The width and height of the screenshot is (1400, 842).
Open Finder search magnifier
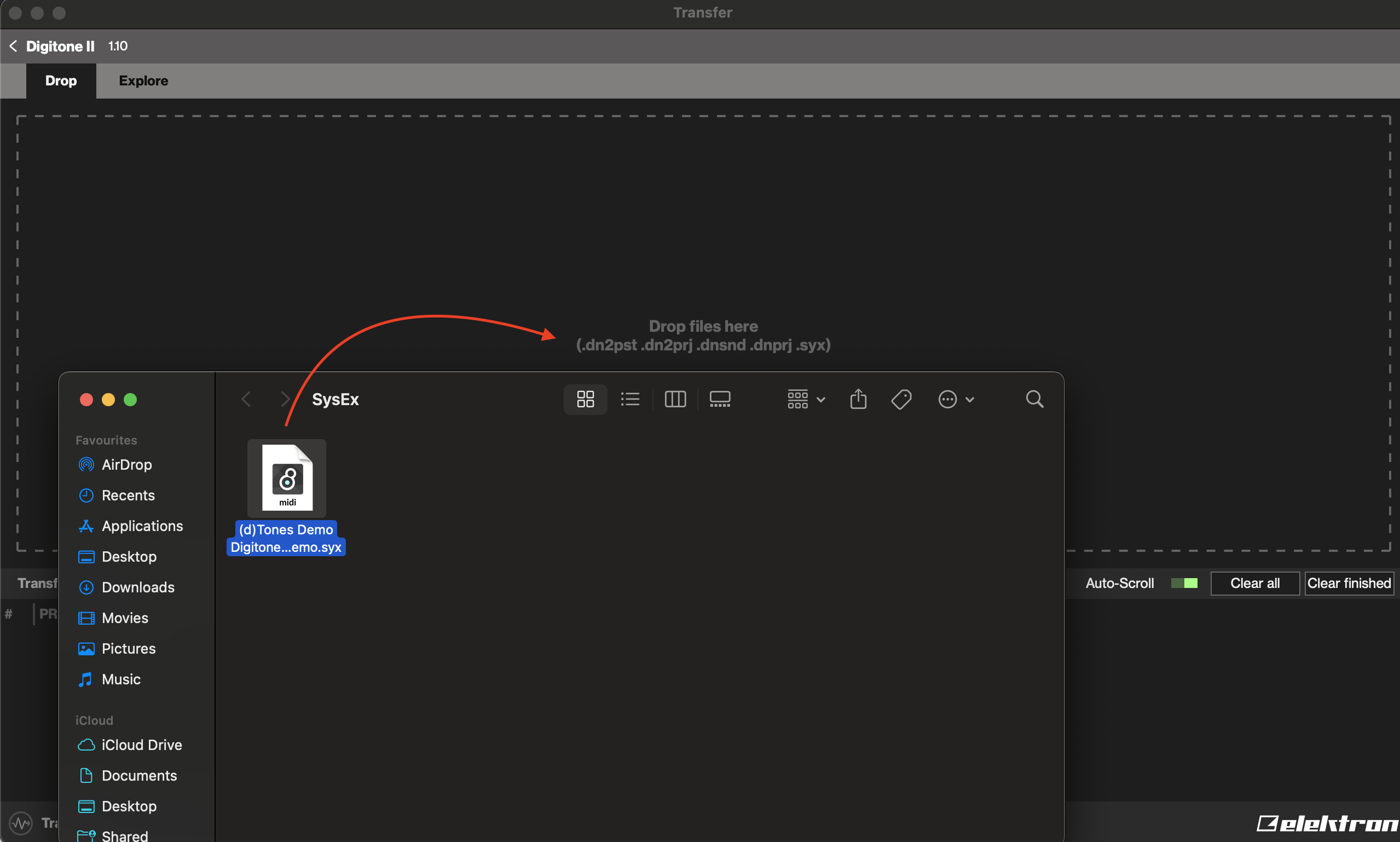click(1034, 400)
